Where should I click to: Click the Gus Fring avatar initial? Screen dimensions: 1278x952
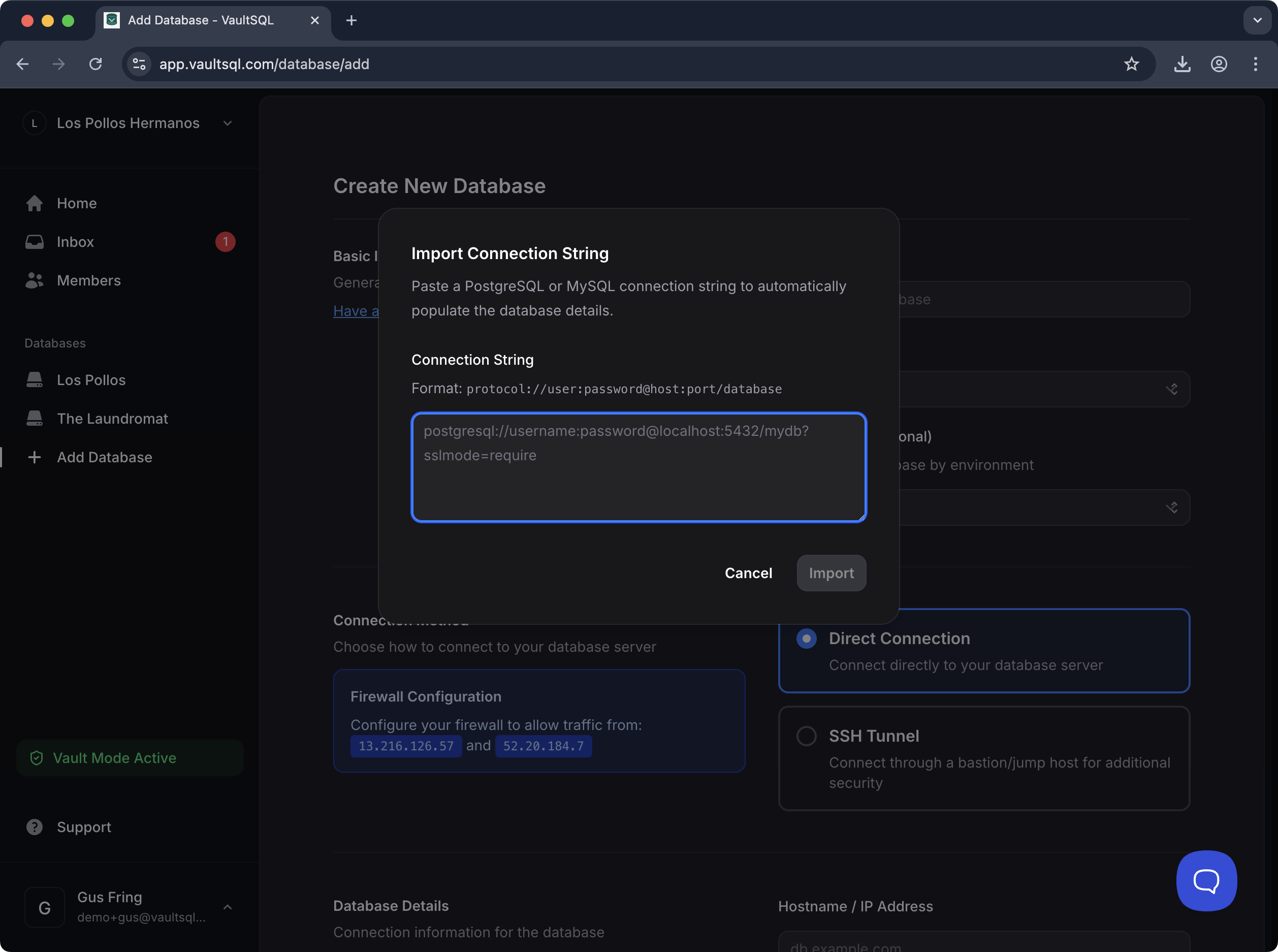[44, 907]
